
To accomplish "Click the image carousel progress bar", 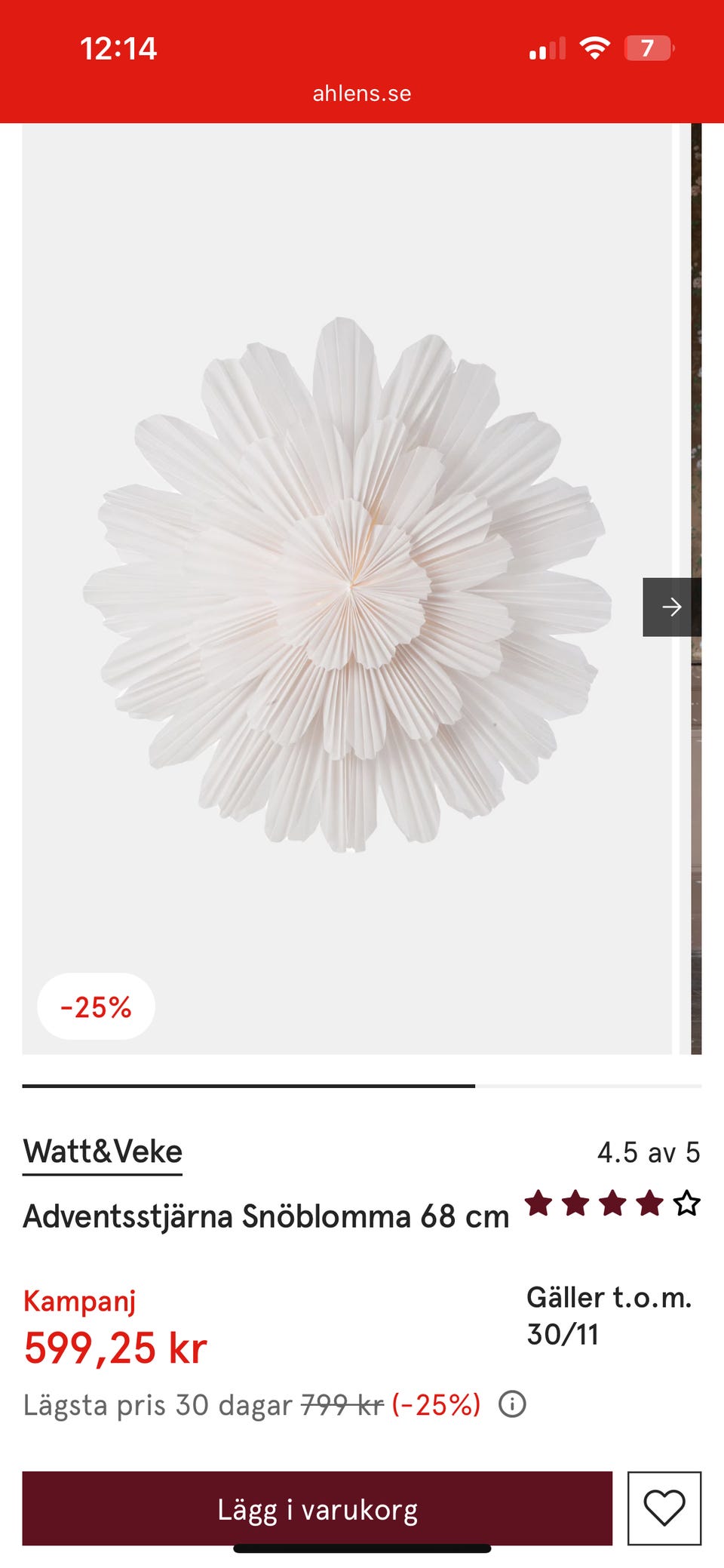I will click(362, 1086).
